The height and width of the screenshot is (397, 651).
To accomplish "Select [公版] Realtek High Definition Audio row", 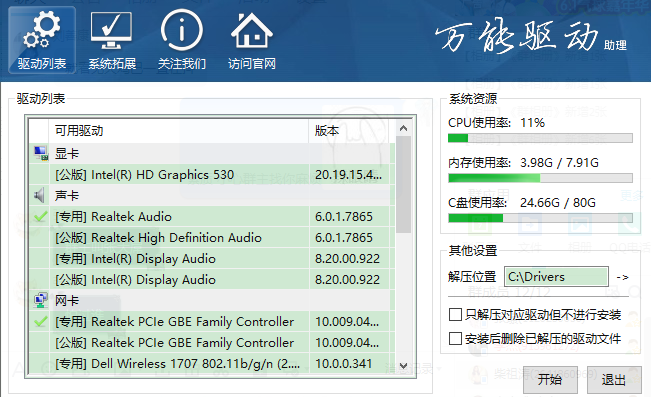I will [x=212, y=238].
